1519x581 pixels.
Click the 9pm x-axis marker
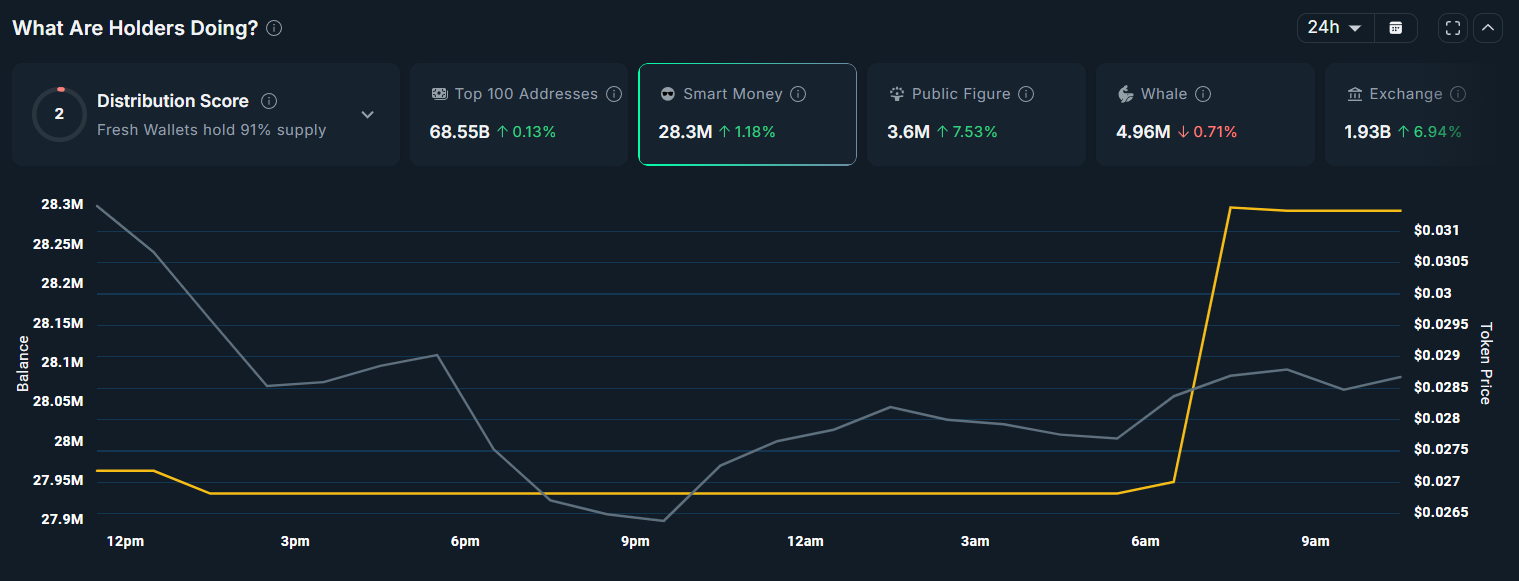click(635, 542)
